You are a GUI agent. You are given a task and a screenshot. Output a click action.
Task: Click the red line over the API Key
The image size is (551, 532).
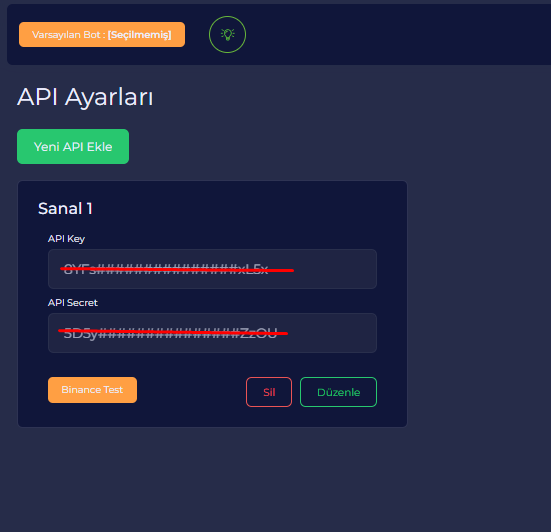177,270
